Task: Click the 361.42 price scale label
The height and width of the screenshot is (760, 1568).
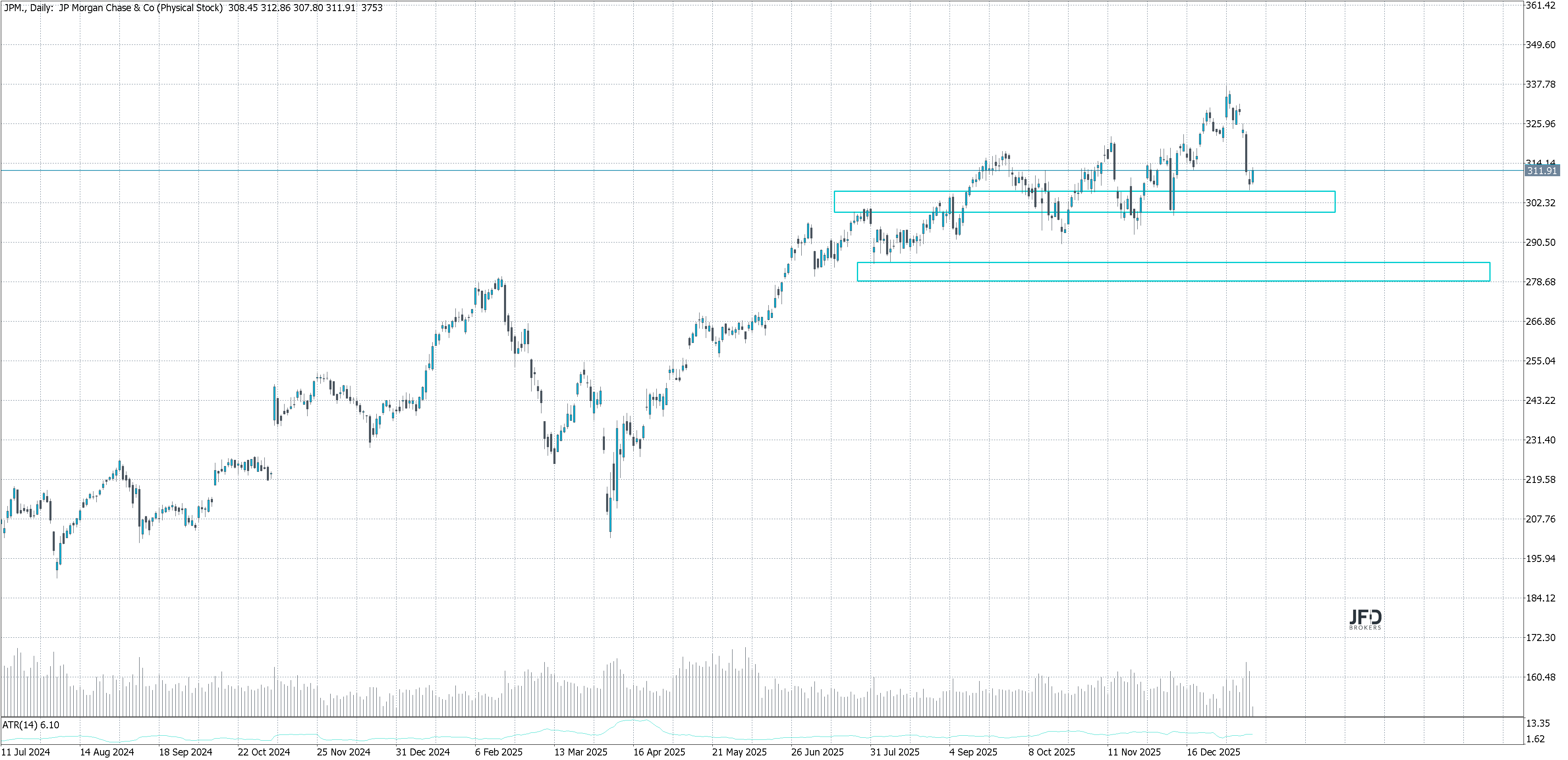Action: pyautogui.click(x=1540, y=5)
